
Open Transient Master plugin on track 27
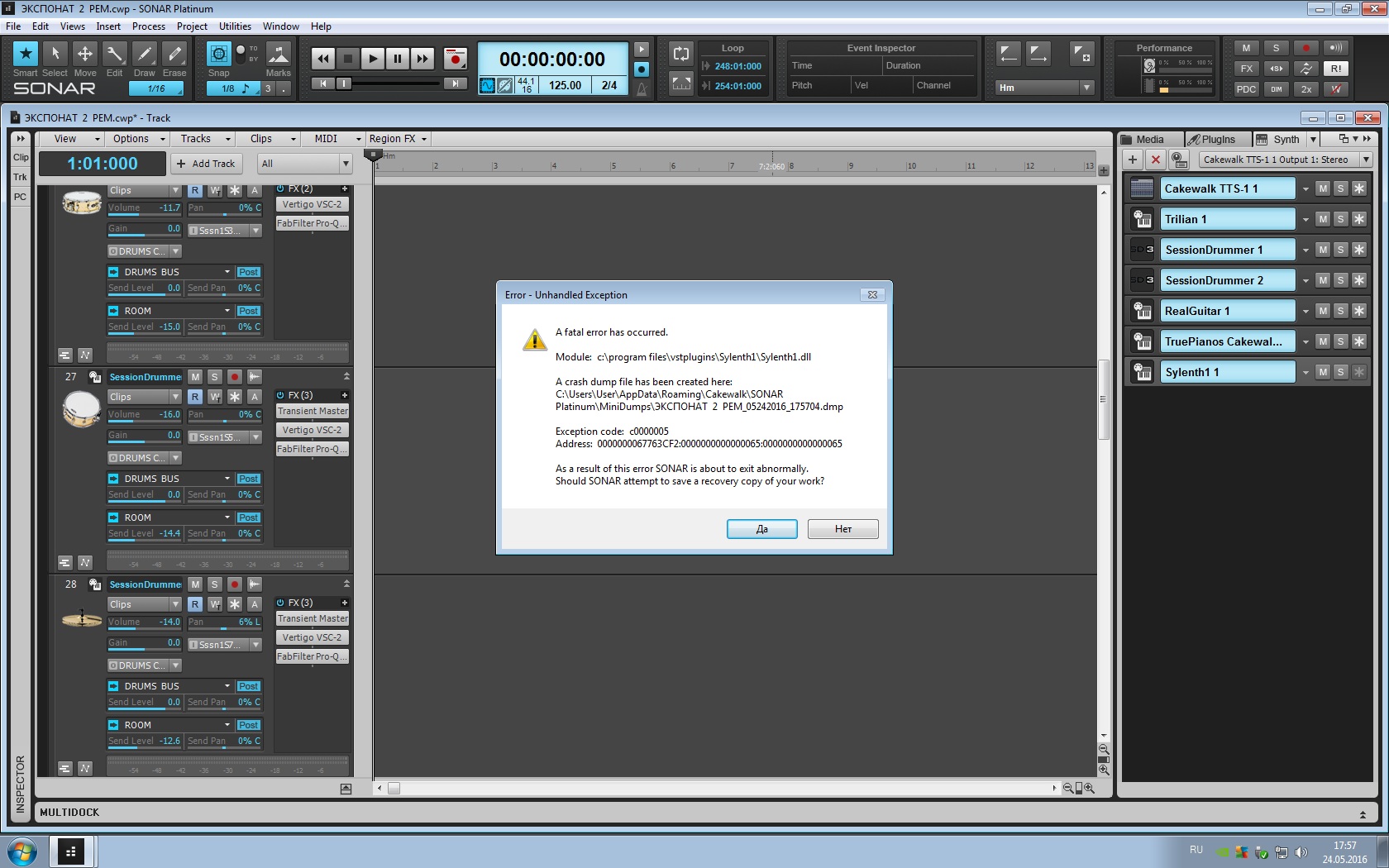313,411
